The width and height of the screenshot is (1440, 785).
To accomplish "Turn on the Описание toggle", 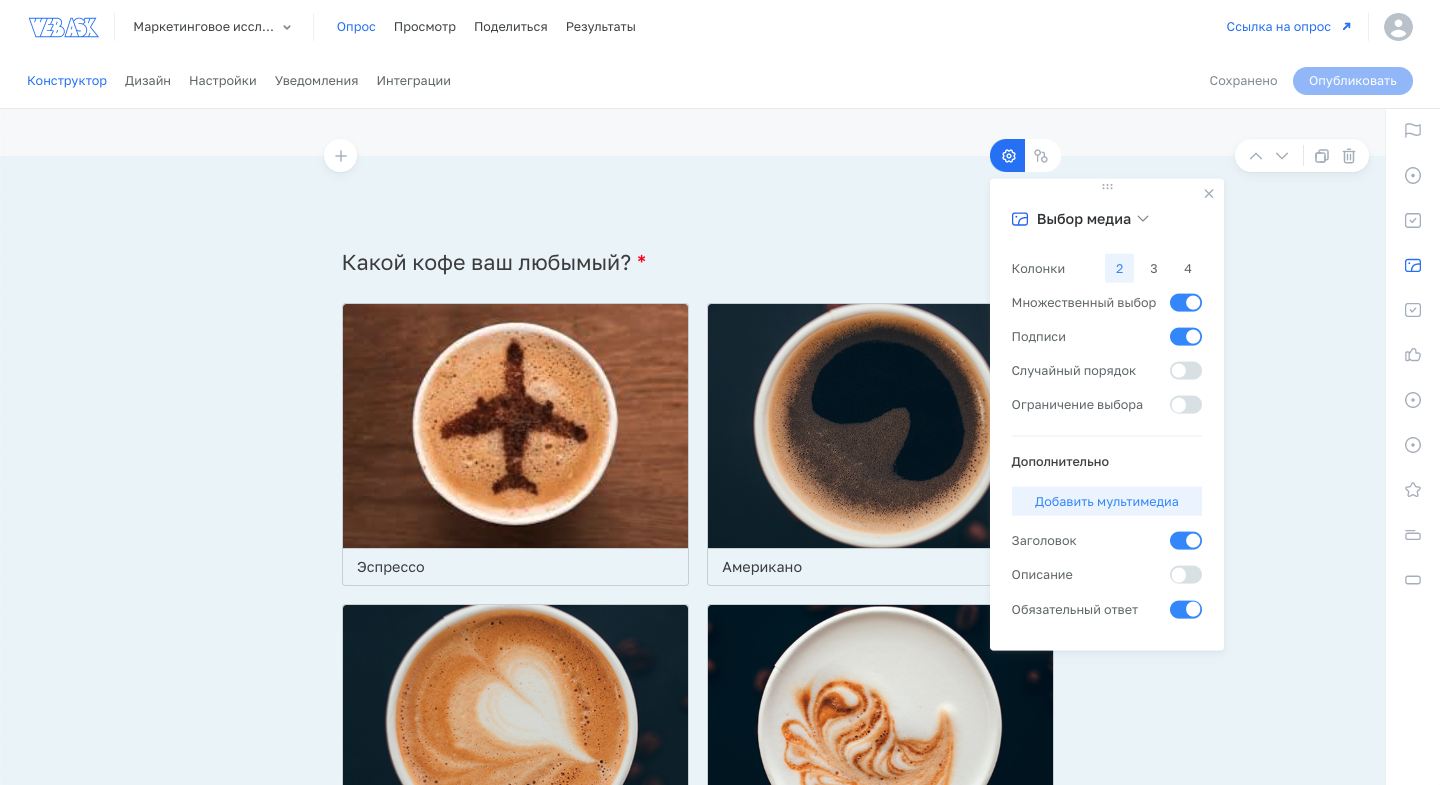I will (x=1185, y=575).
